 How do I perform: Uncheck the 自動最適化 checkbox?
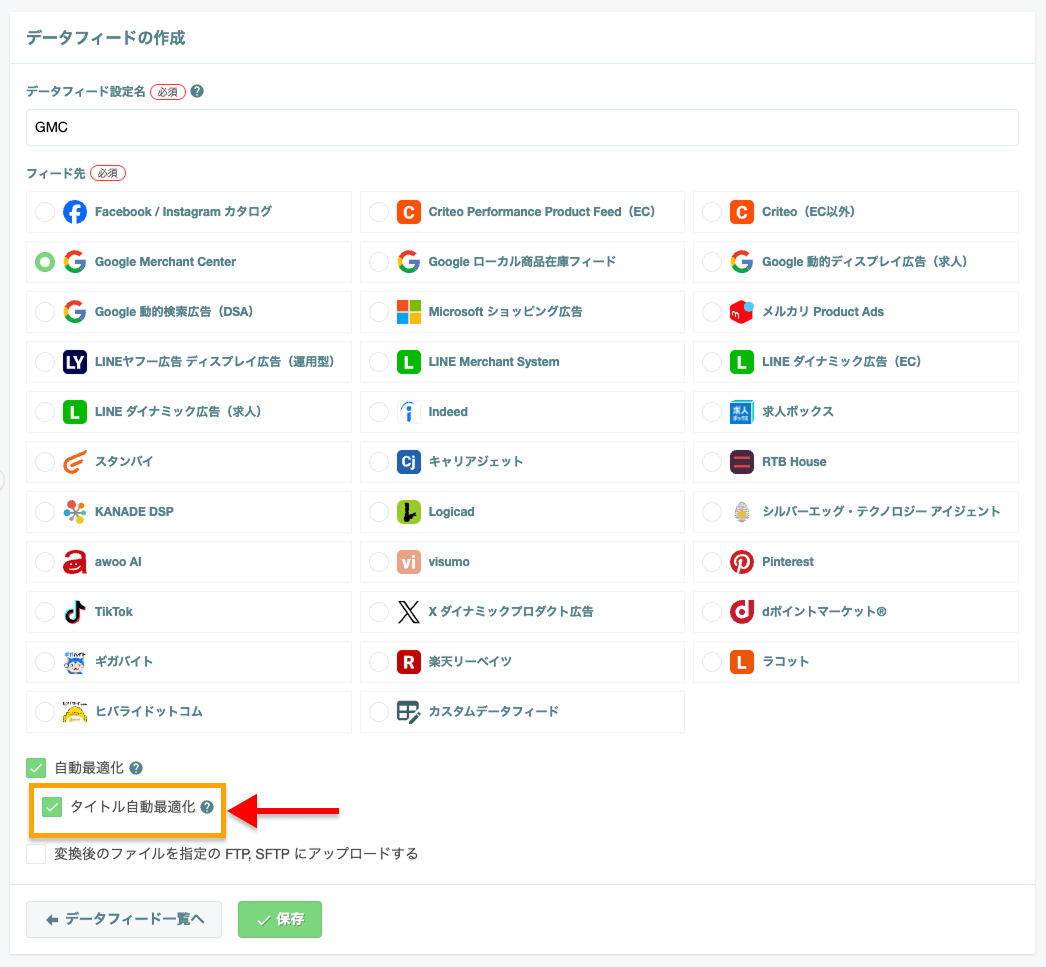click(36, 768)
